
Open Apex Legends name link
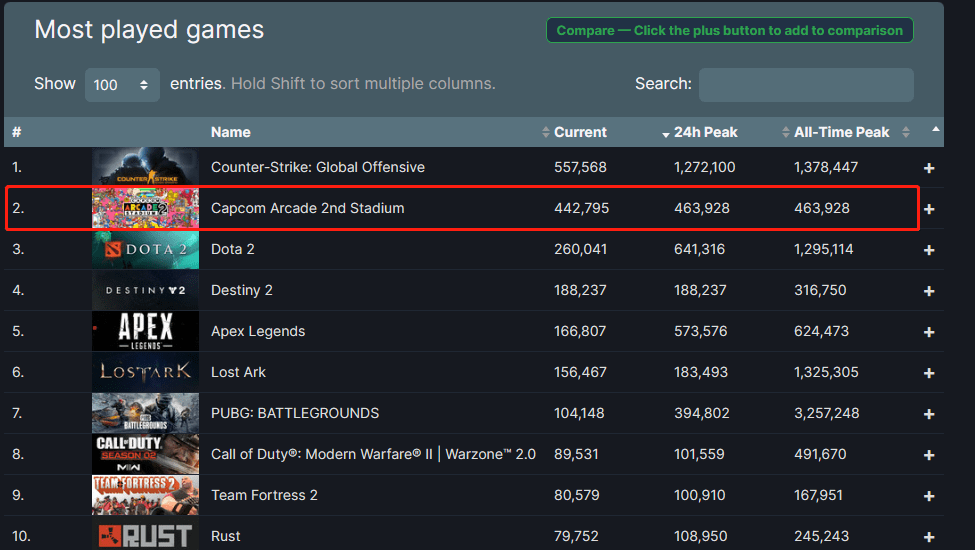tap(258, 331)
